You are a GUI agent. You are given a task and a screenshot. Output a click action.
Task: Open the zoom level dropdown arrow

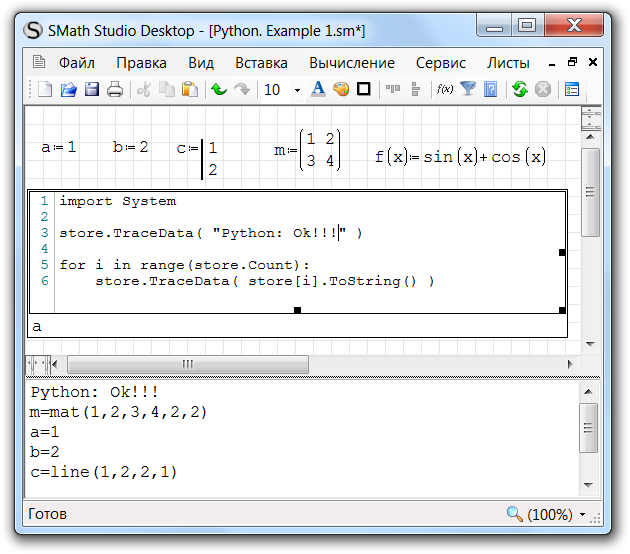583,515
